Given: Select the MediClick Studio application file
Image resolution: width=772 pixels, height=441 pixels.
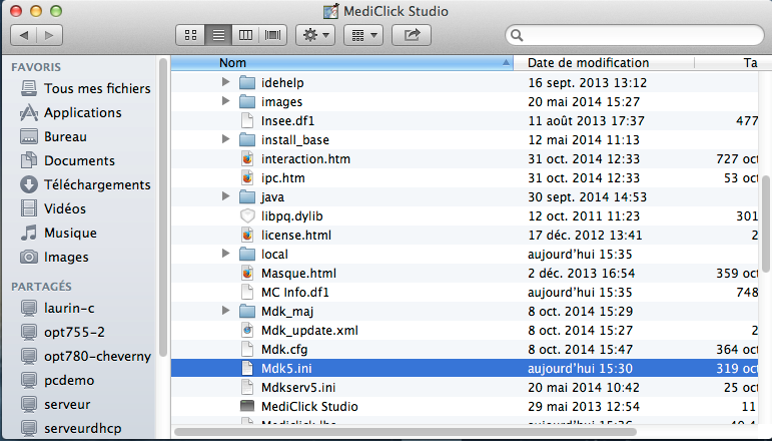Looking at the screenshot, I should 309,407.
